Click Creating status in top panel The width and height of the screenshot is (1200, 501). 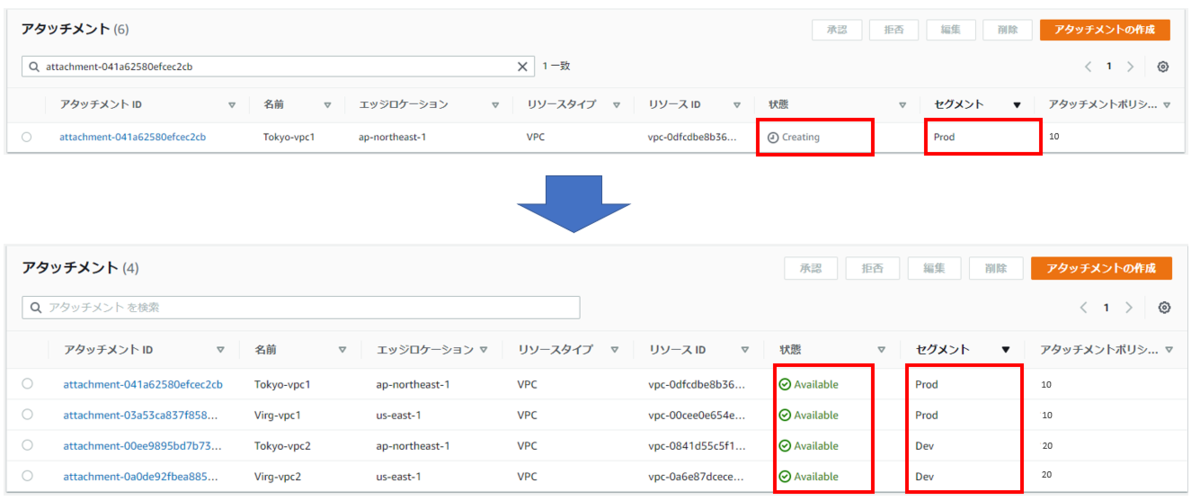click(794, 137)
